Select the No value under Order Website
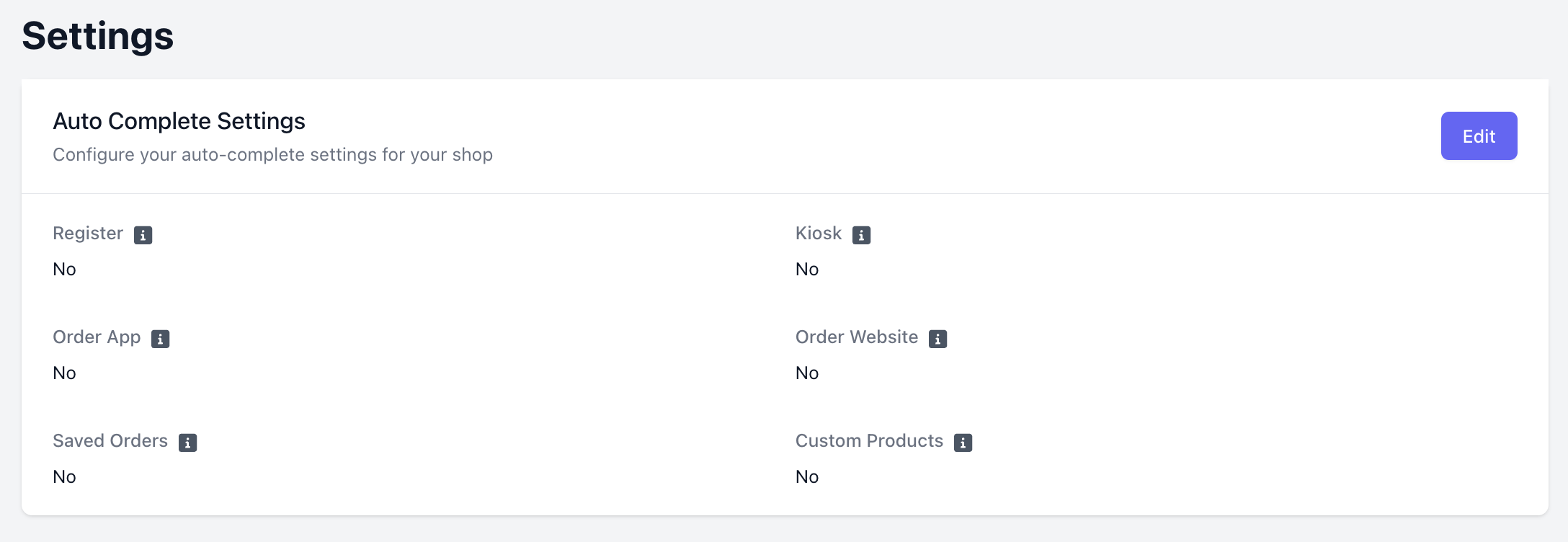 807,373
